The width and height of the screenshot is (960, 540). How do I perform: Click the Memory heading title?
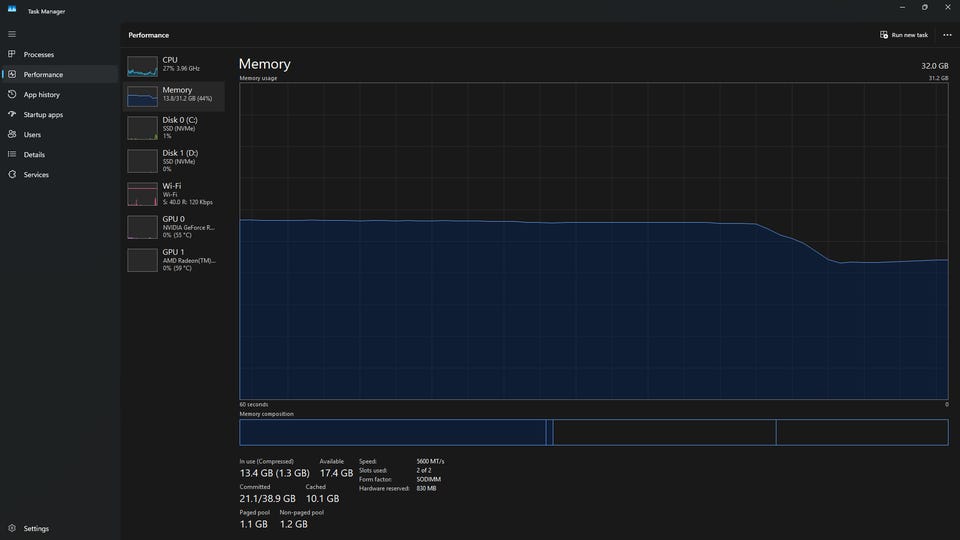(x=264, y=64)
